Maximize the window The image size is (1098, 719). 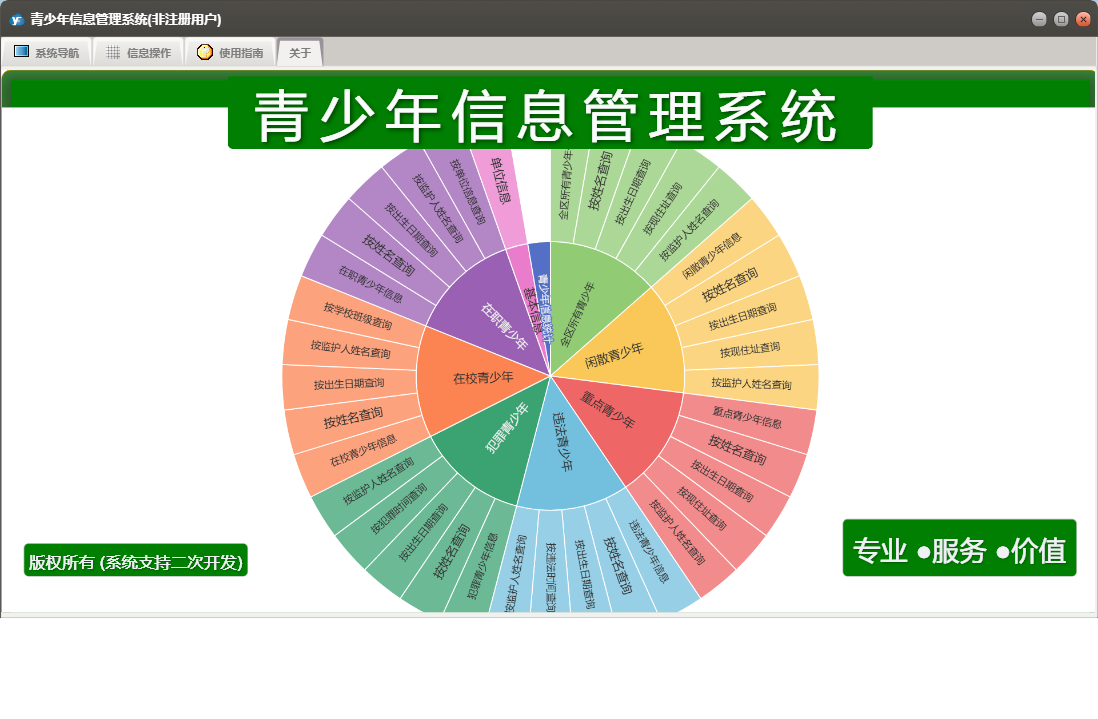pyautogui.click(x=1061, y=19)
